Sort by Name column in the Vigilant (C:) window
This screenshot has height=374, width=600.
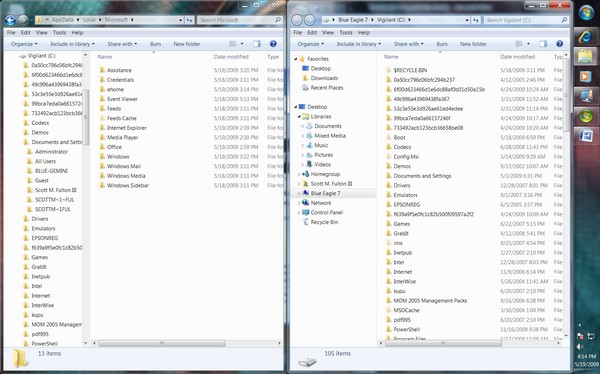(391, 57)
